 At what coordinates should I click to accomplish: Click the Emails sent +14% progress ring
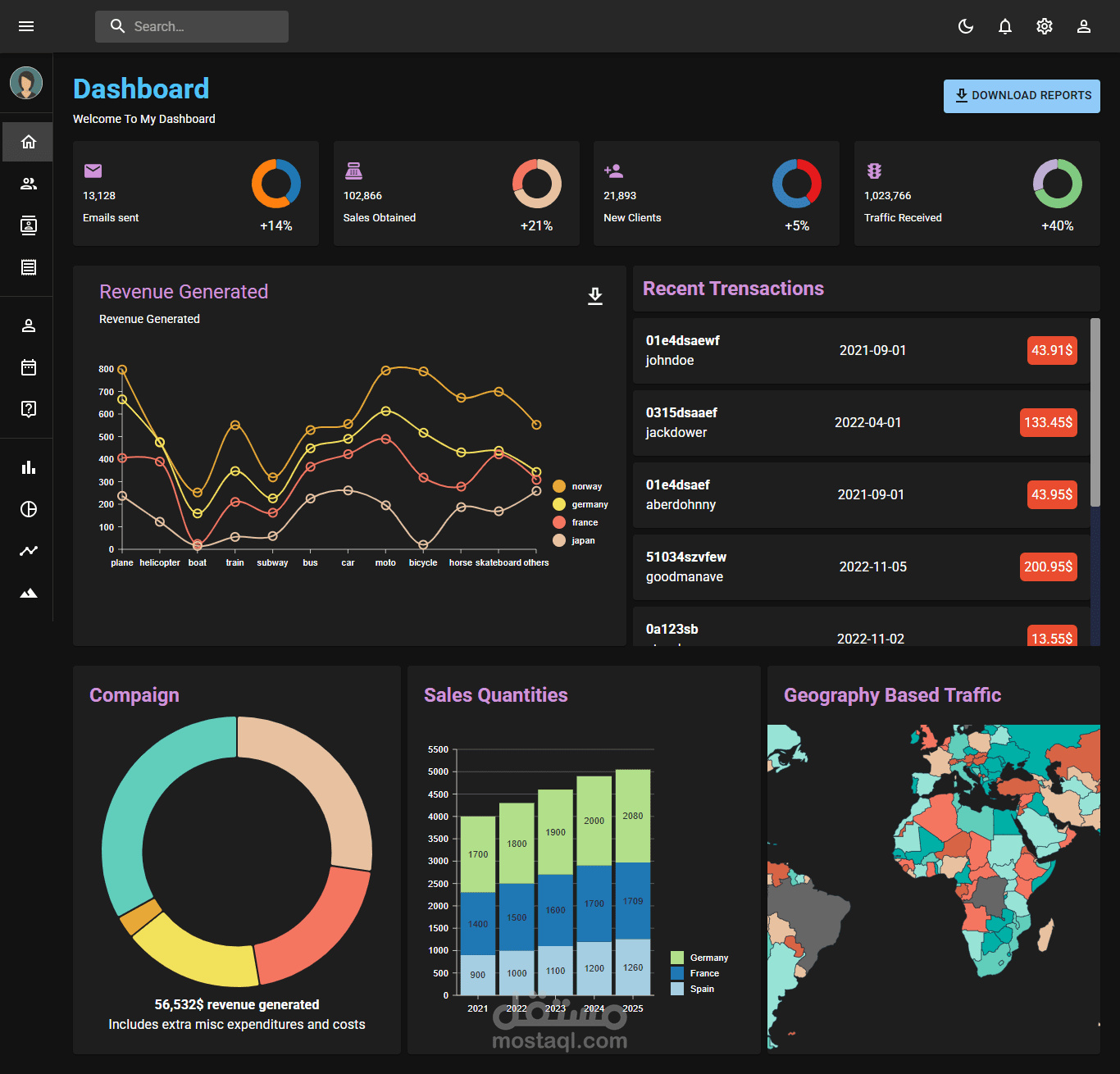coord(276,183)
